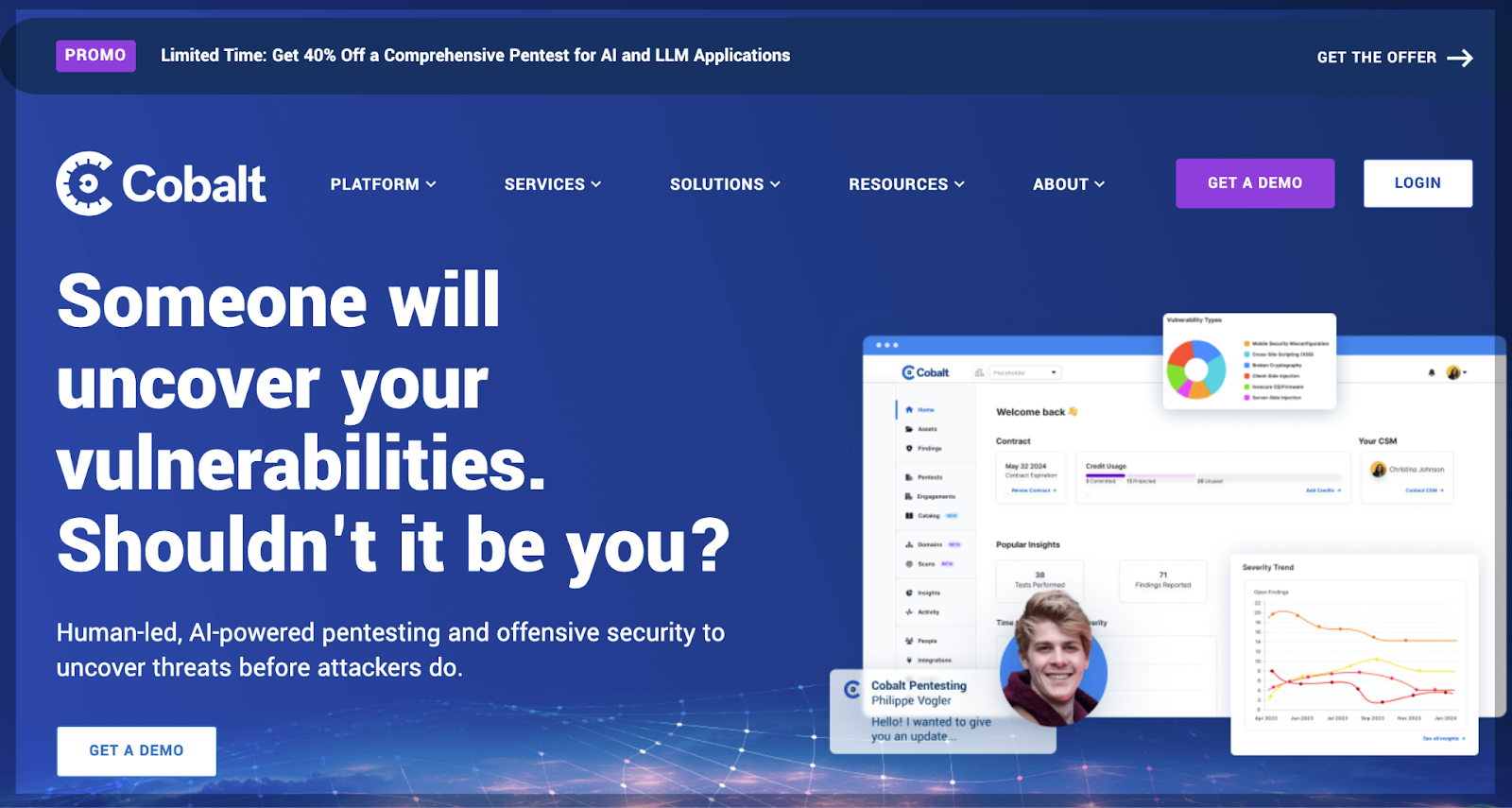Viewport: 1512px width, 808px height.
Task: Click the purple GET A DEMO button
Action: [x=1254, y=183]
